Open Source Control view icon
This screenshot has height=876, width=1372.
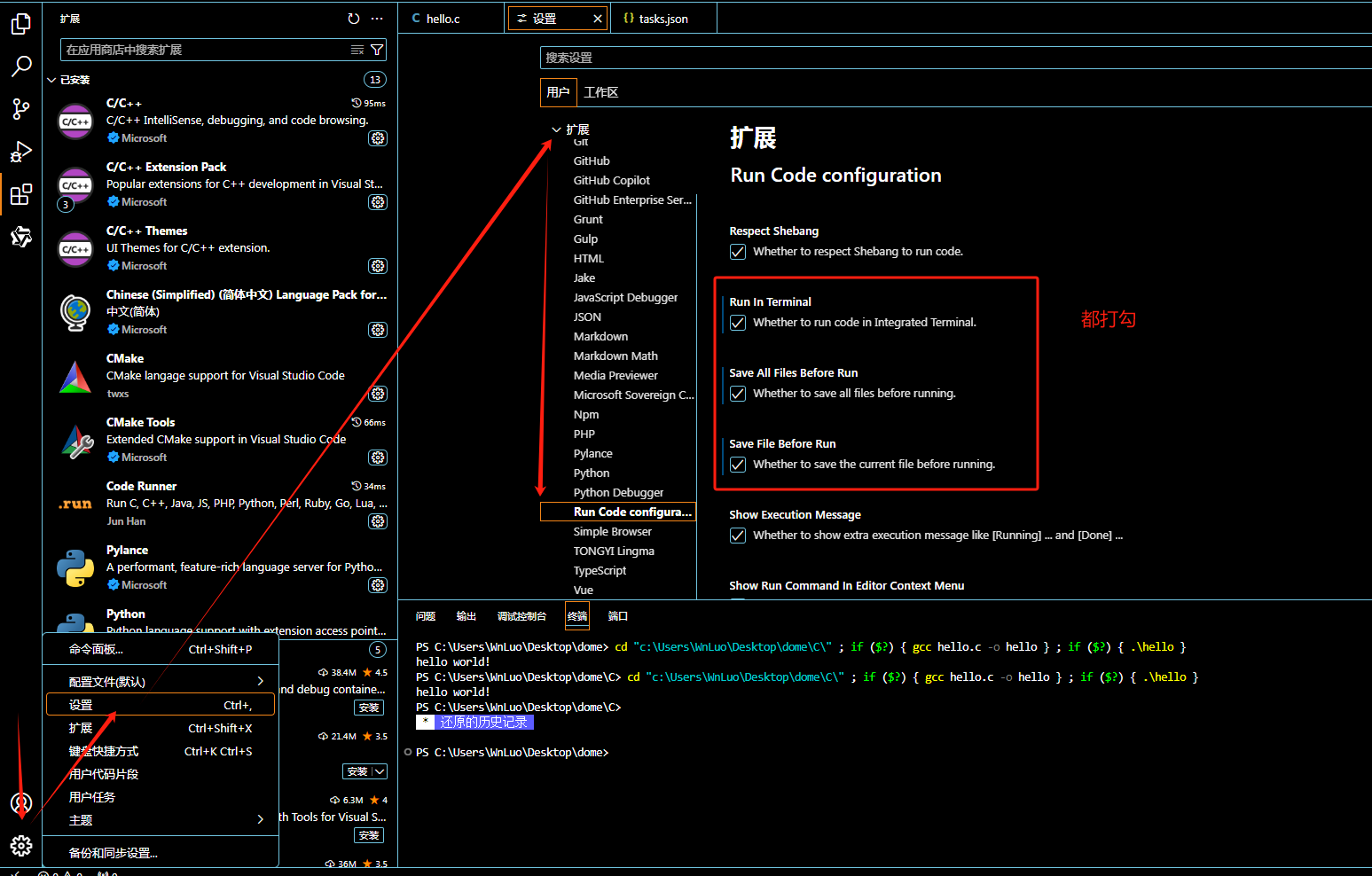(21, 109)
